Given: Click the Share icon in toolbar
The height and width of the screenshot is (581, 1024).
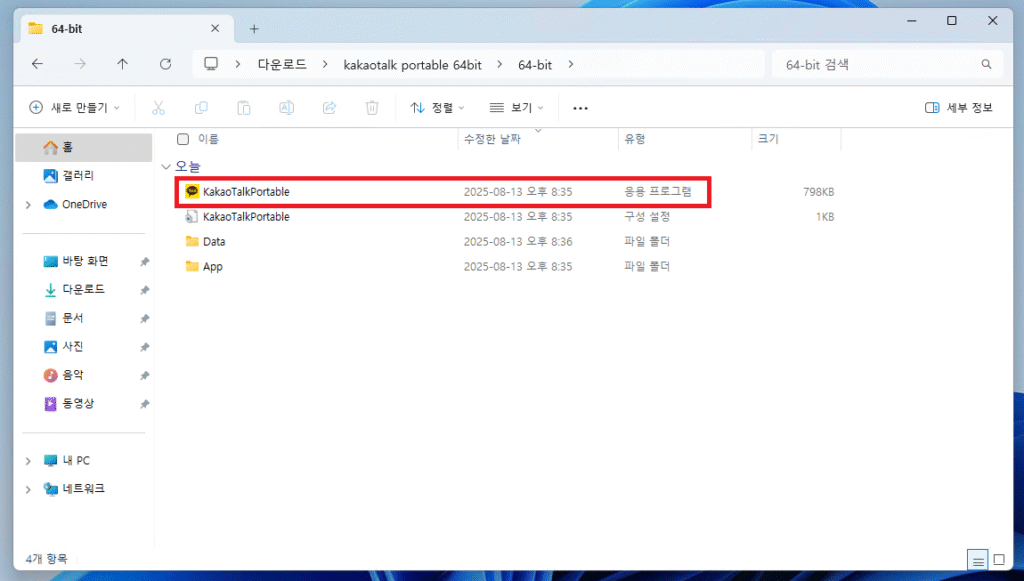Looking at the screenshot, I should click(x=329, y=108).
